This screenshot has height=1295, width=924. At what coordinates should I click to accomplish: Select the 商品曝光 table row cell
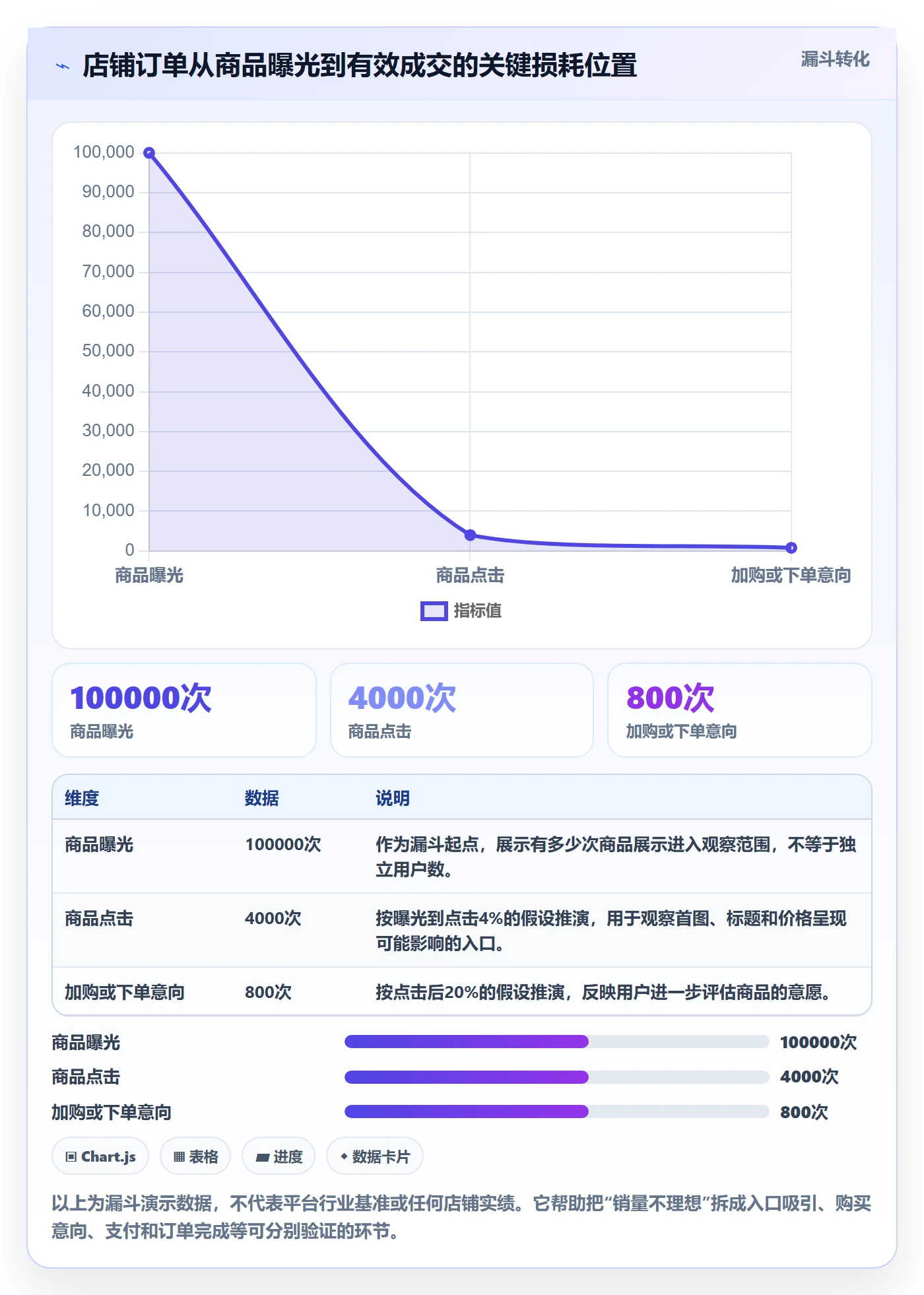click(x=99, y=844)
